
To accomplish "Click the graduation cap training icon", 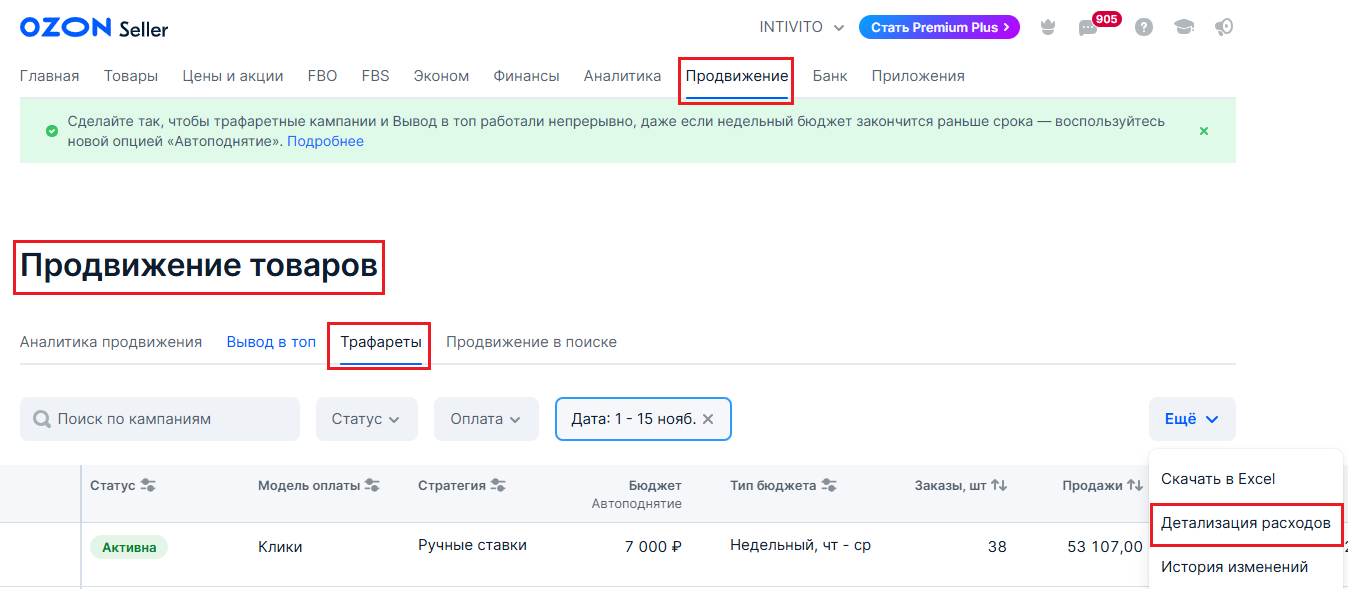I will click(x=1184, y=27).
